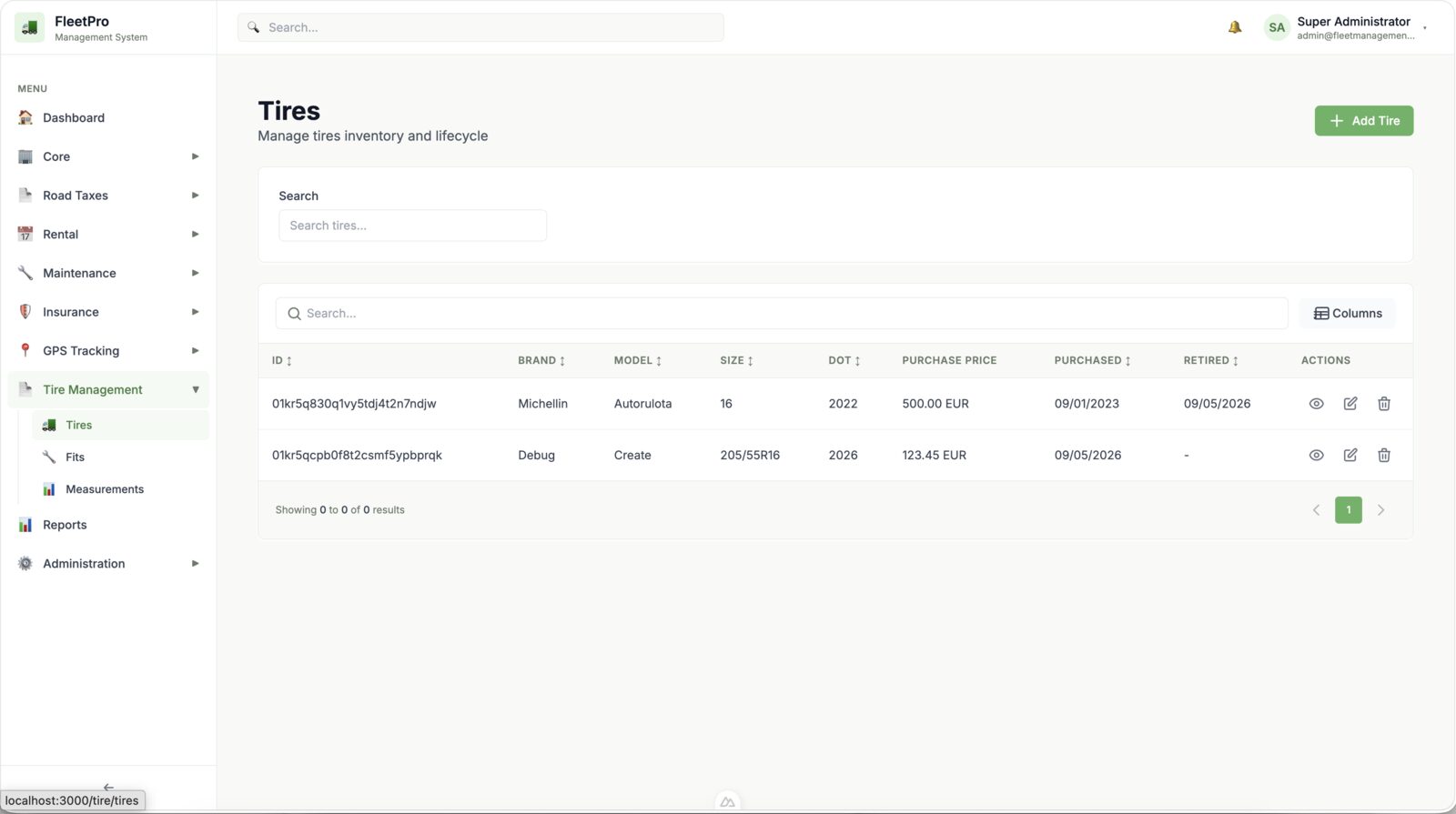This screenshot has width=1456, height=814.
Task: Expand the Rental menu arrow
Action: coord(195,234)
